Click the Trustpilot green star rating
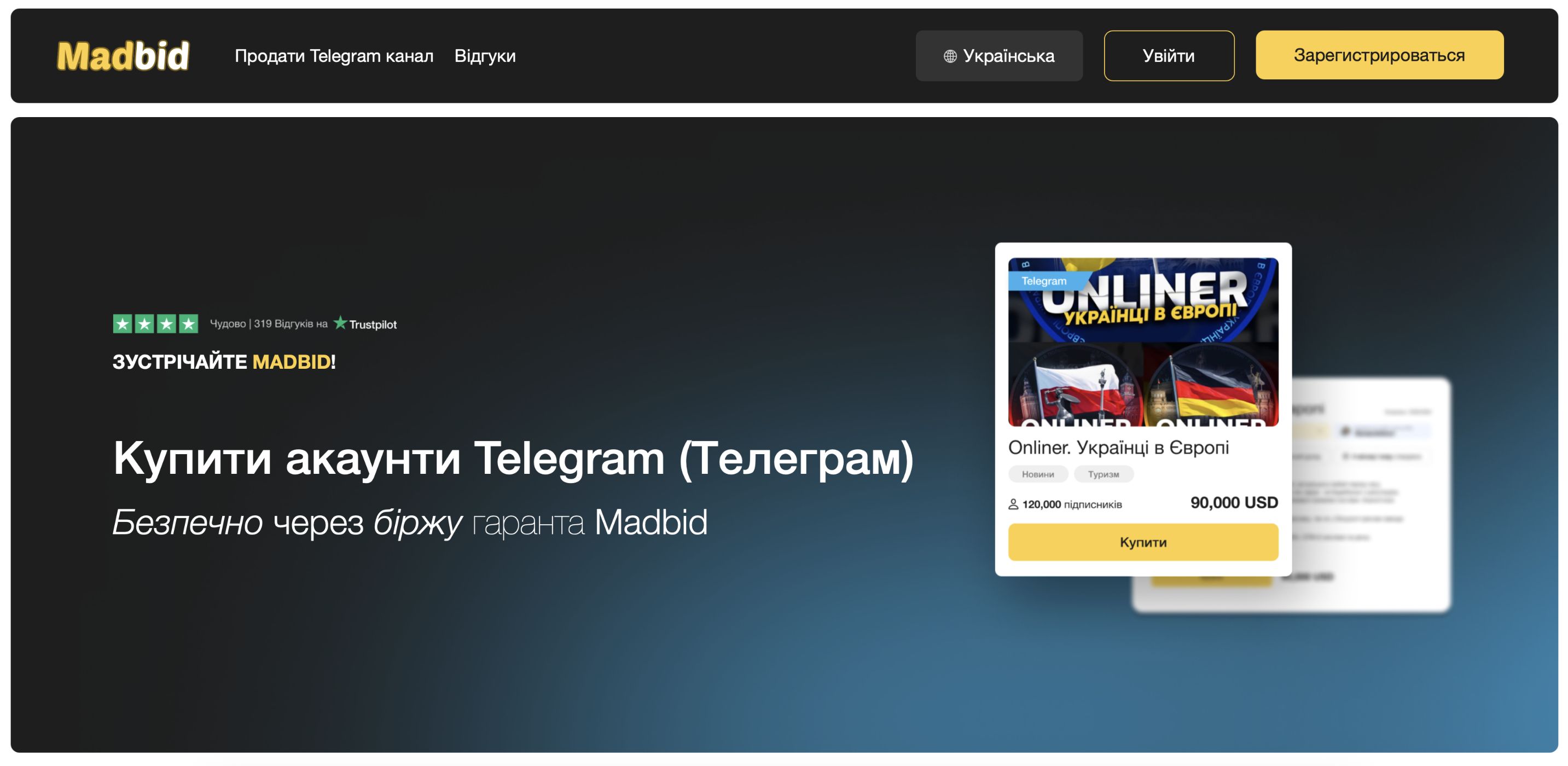The image size is (1568, 766). coord(155,323)
